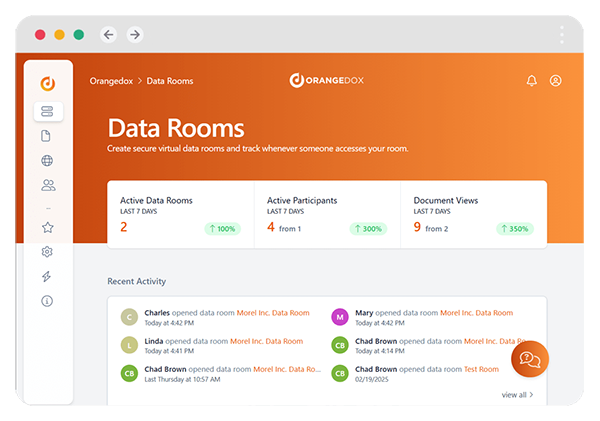Click the Data Rooms breadcrumb
600x421 pixels.
pyautogui.click(x=170, y=81)
